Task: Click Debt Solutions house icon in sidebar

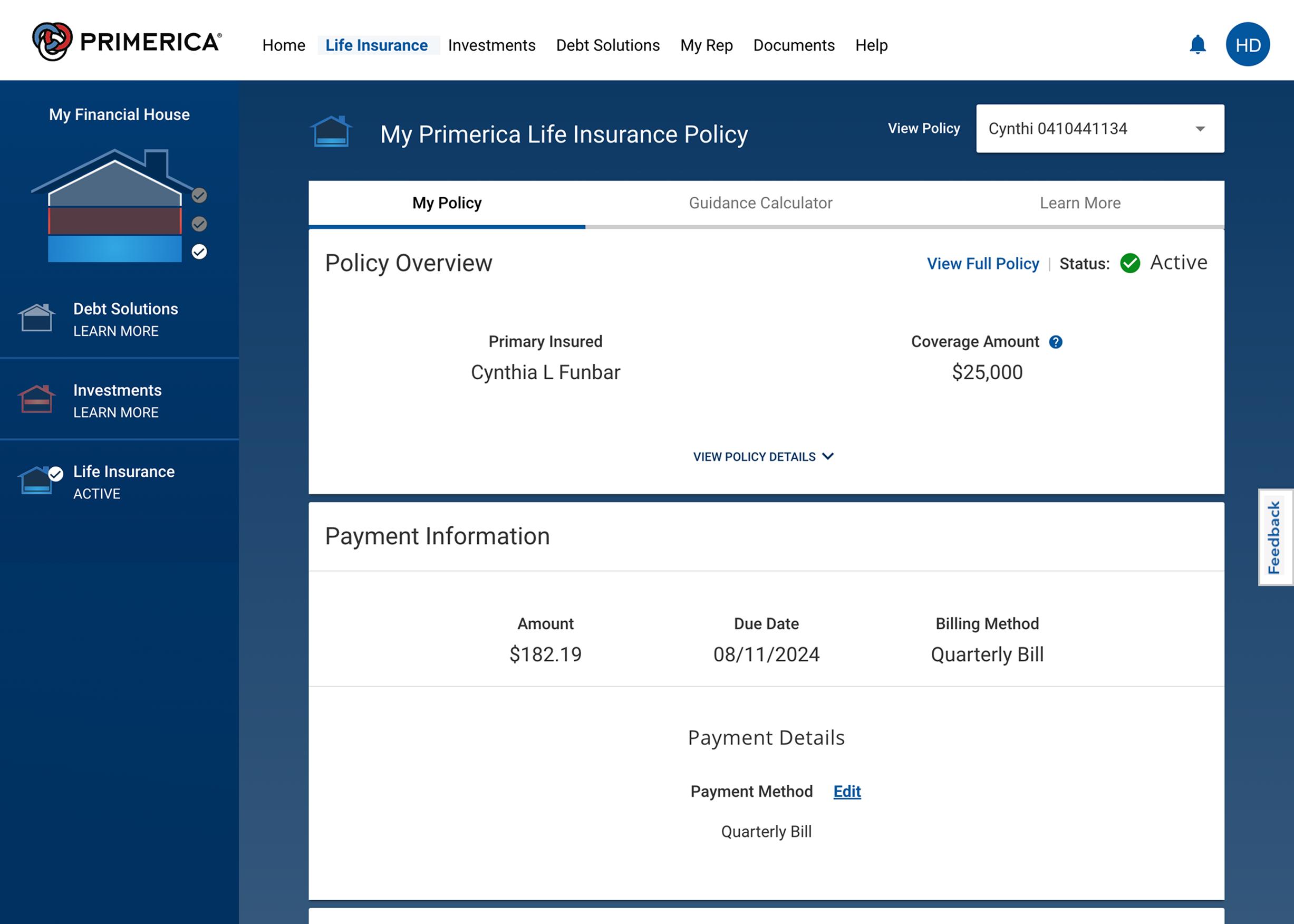Action: click(x=36, y=317)
